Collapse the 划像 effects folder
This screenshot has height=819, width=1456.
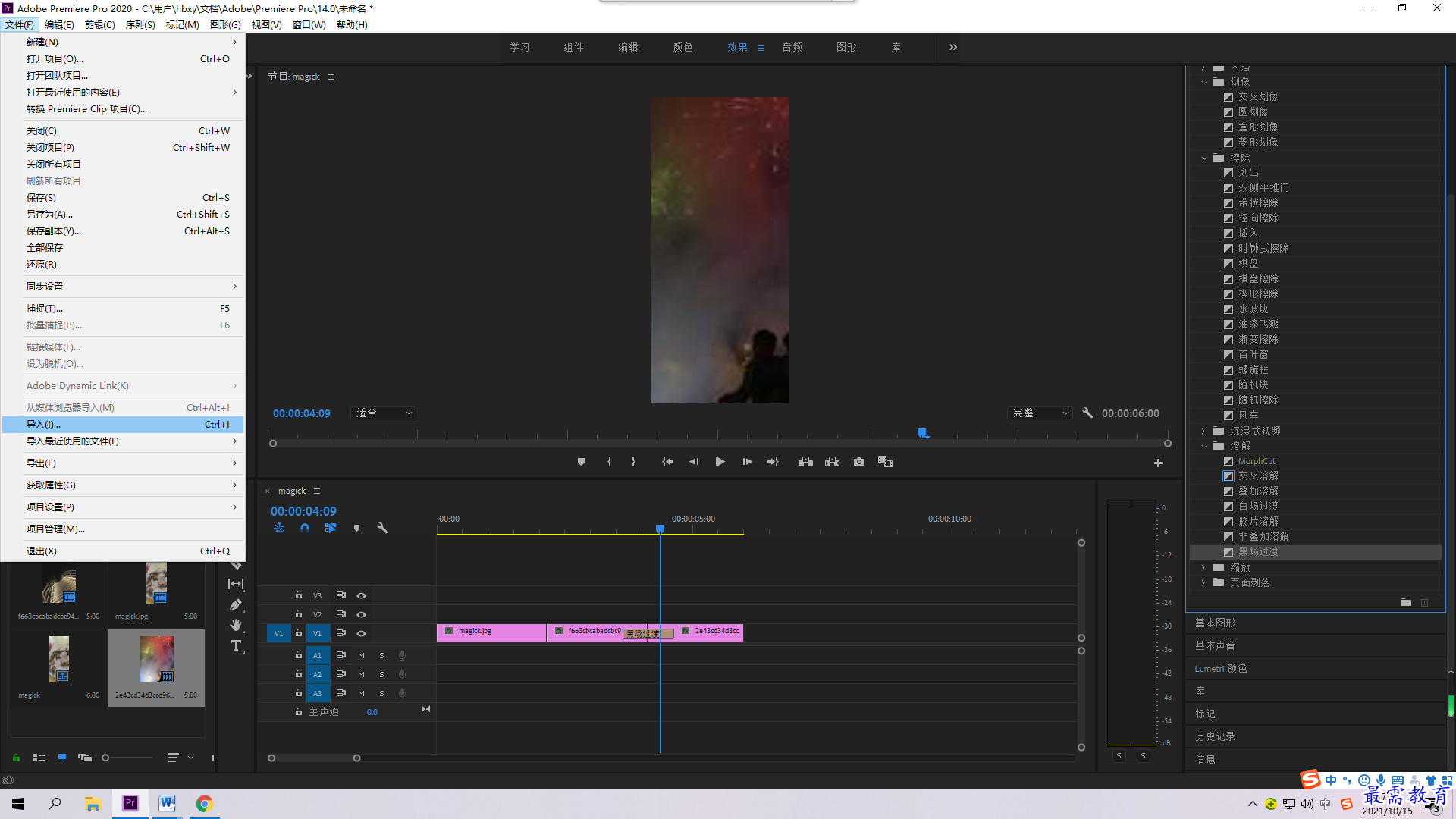pyautogui.click(x=1204, y=82)
